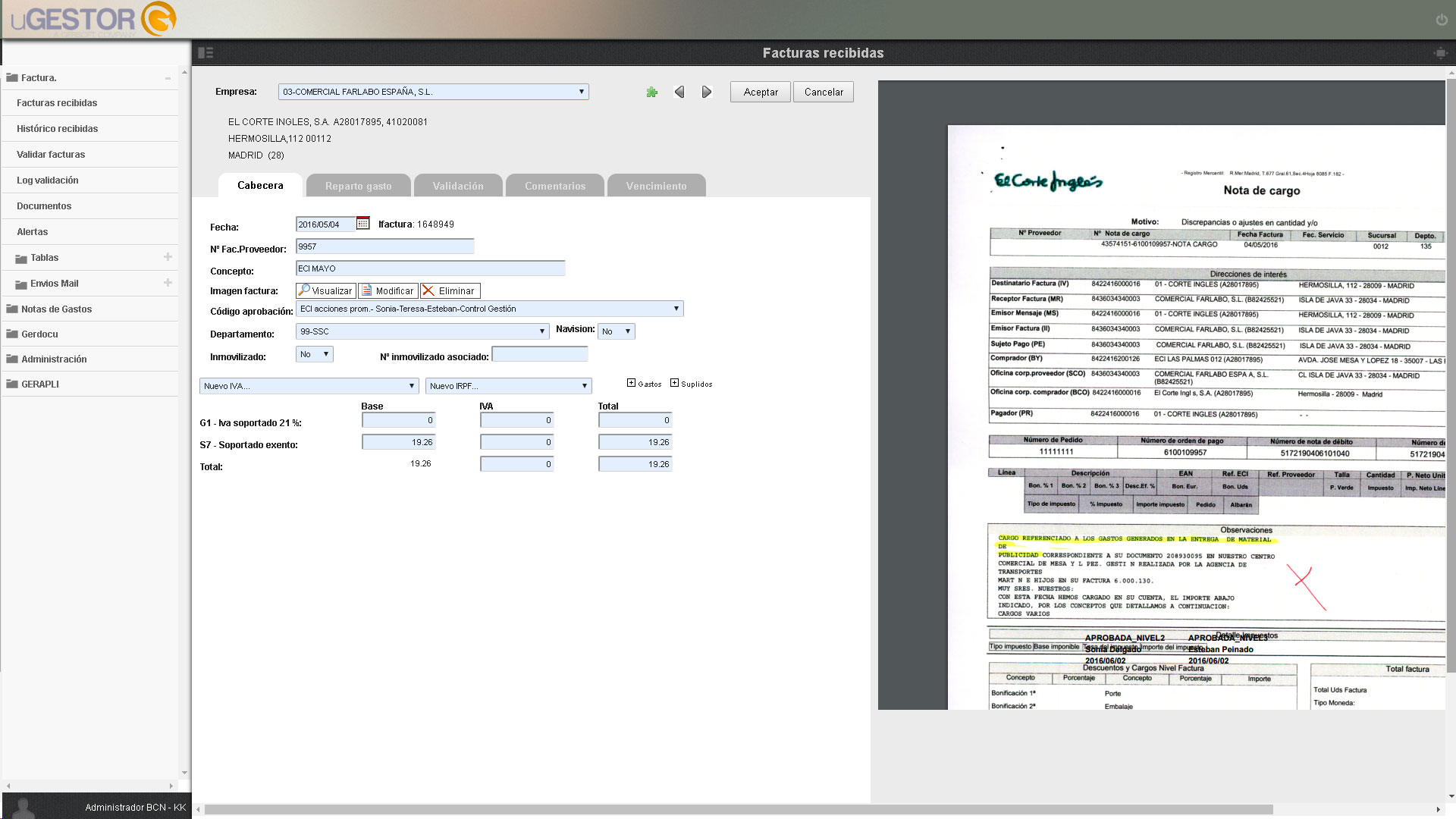The height and width of the screenshot is (819, 1456).
Task: Expand the Gastos section
Action: point(631,383)
